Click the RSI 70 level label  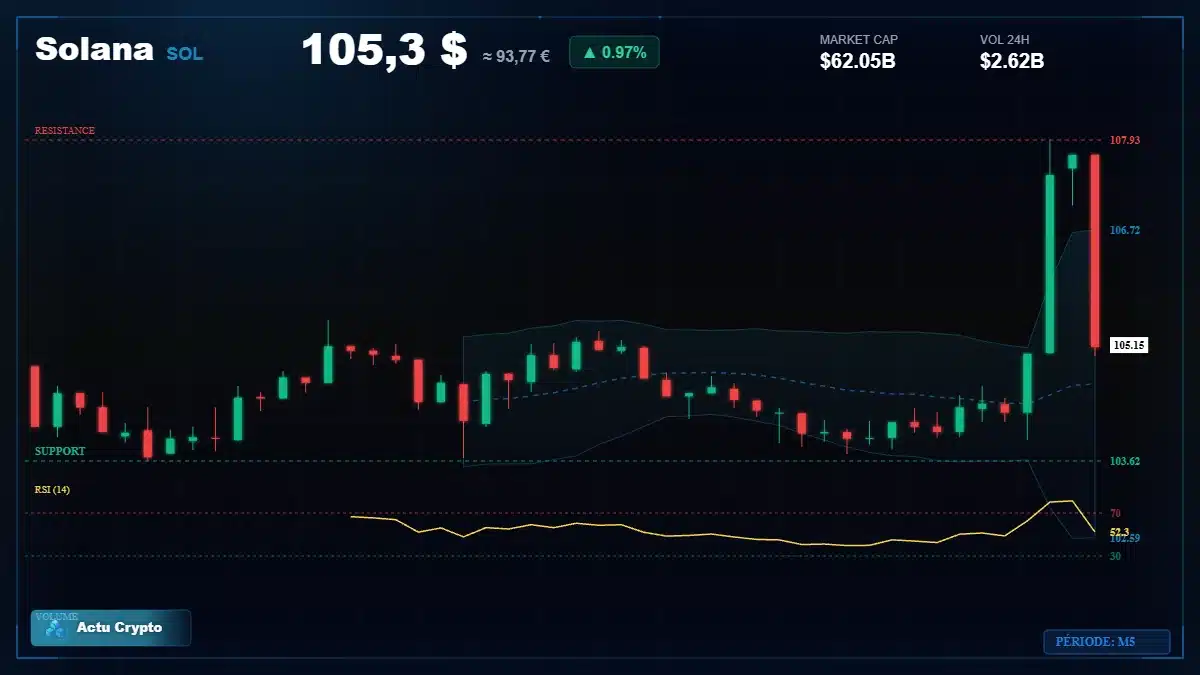coord(1115,513)
